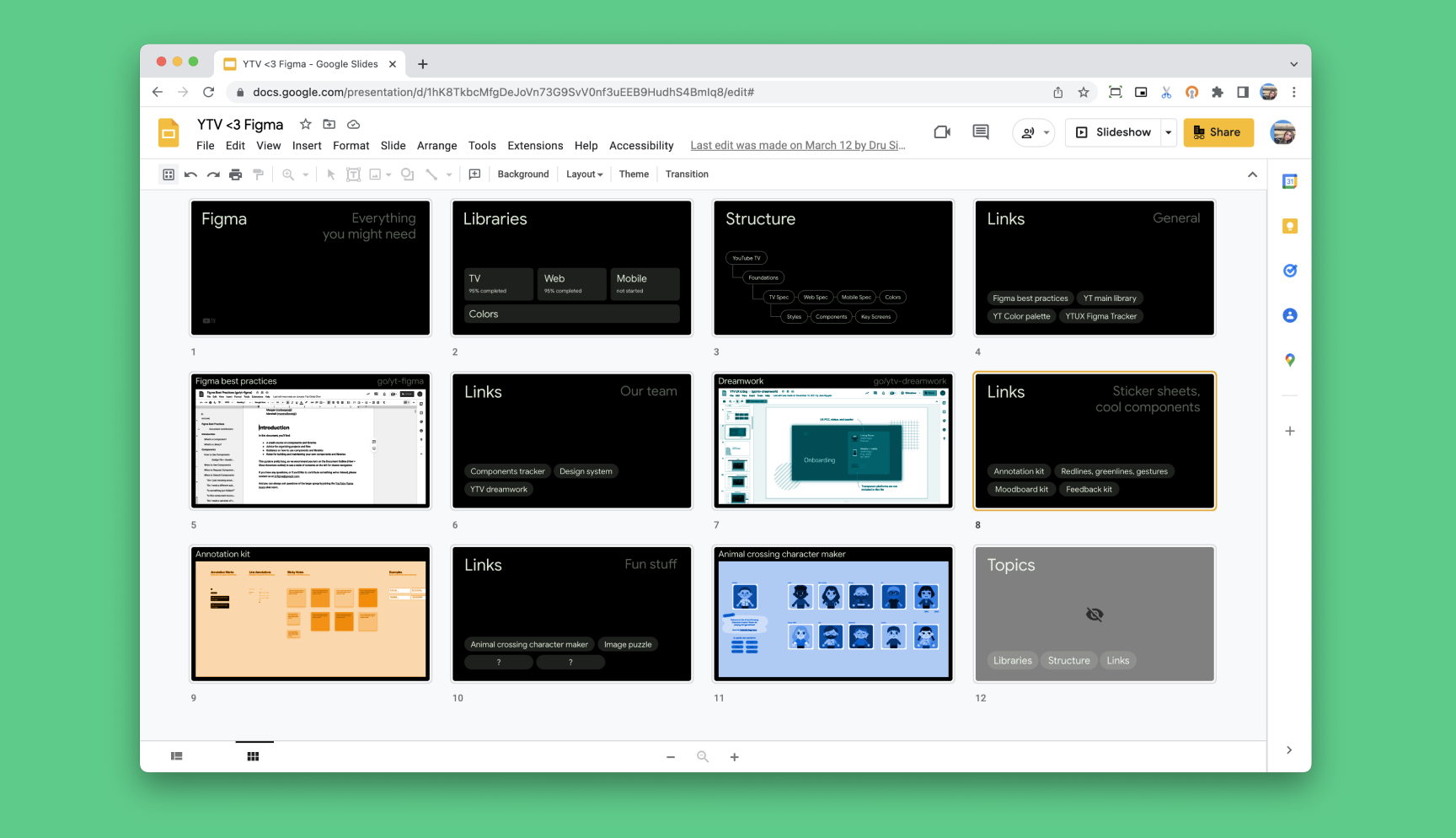Open the Google Slides home icon
The height and width of the screenshot is (838, 1456).
169,133
